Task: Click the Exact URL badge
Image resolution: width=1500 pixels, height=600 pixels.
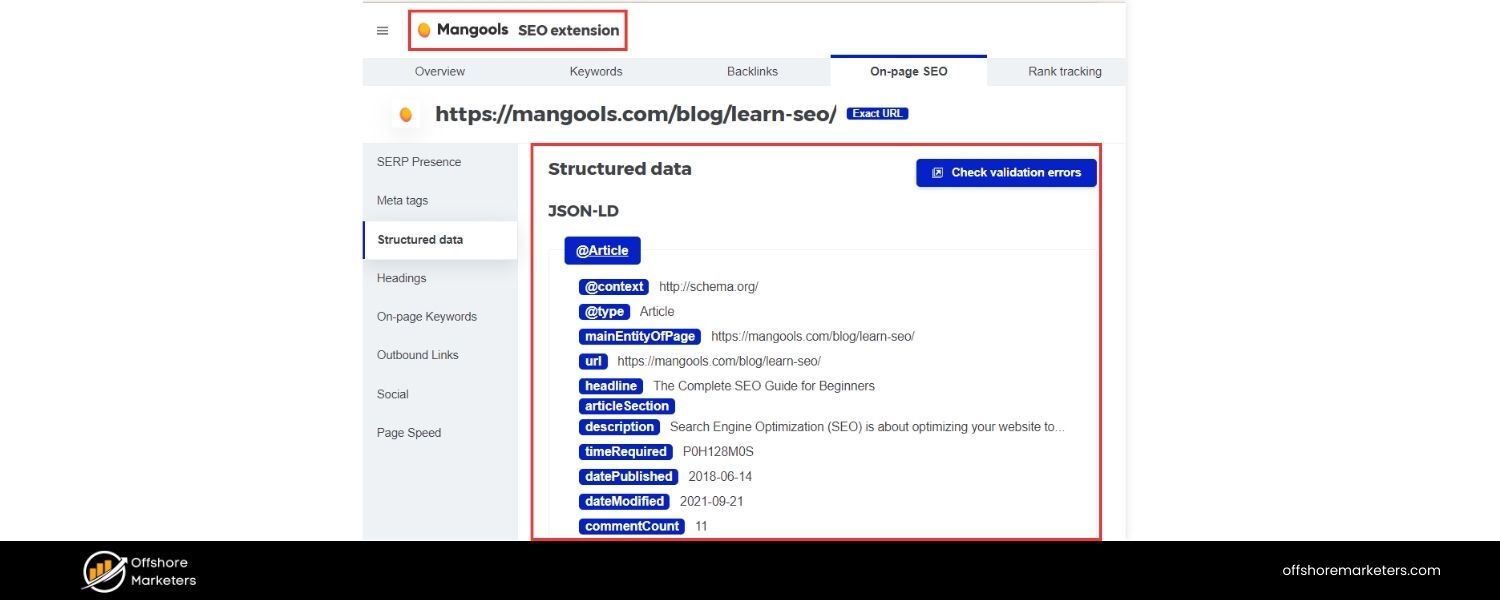Action: pos(877,114)
